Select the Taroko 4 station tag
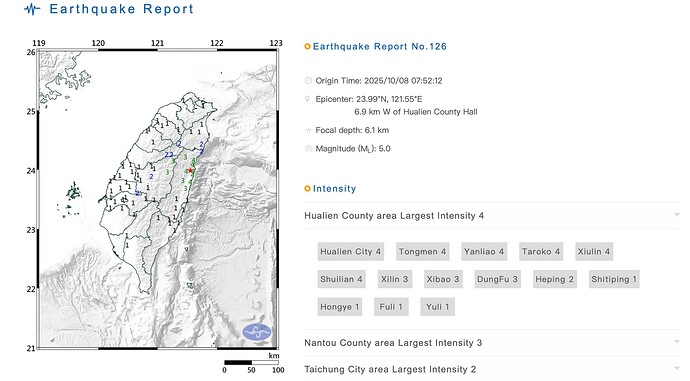 541,252
